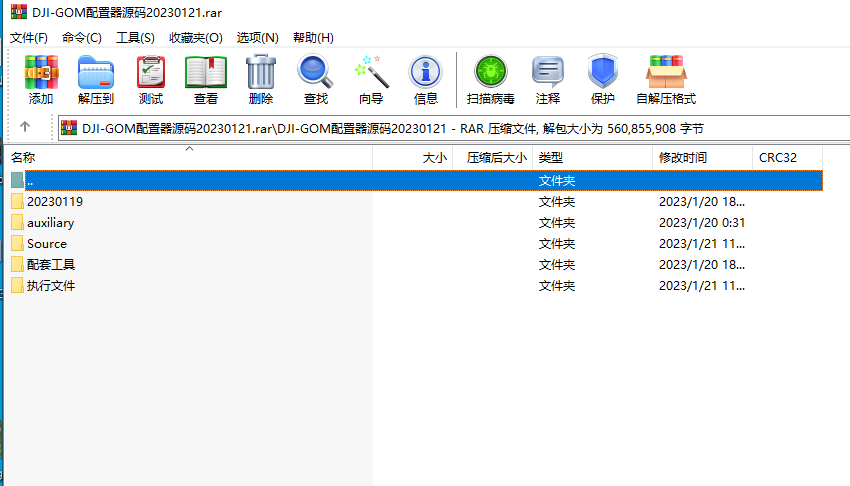
Task: Run the 测试 (Test) archive tool
Action: point(151,72)
